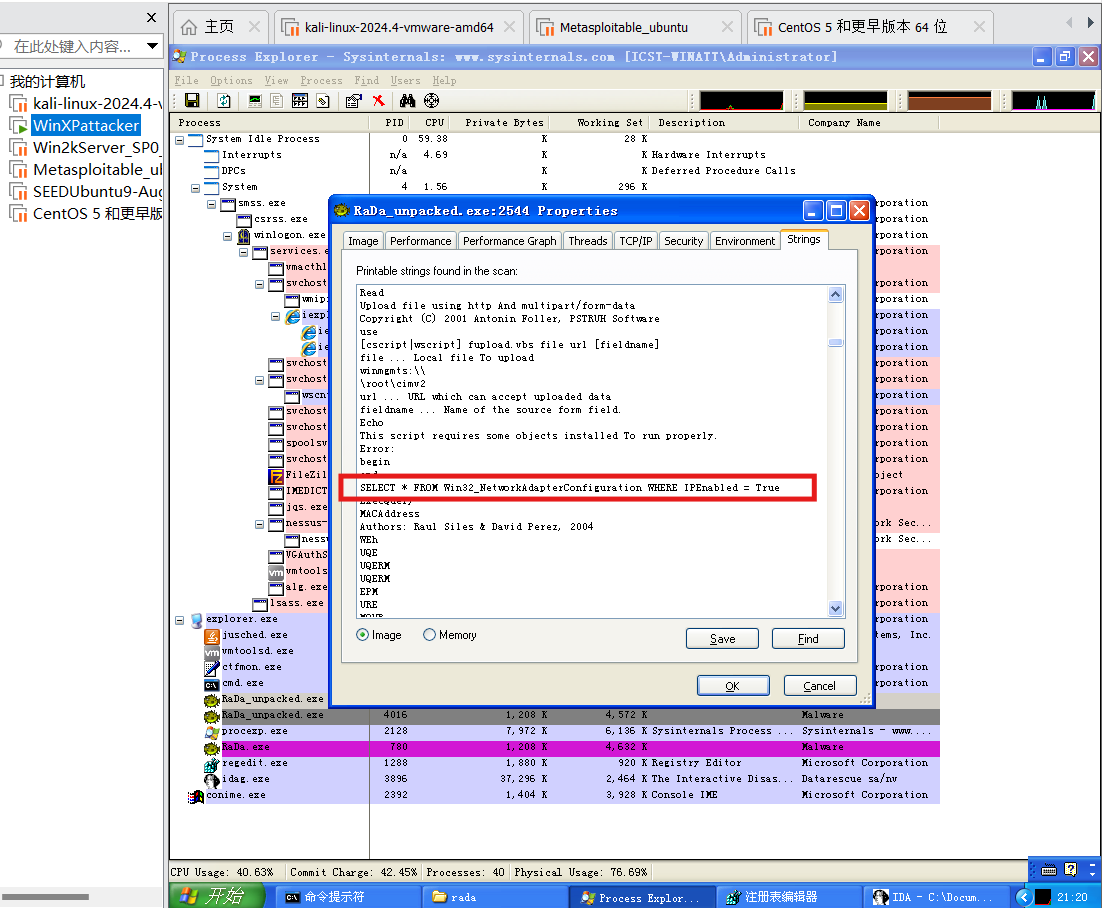Select the Memory radio button
This screenshot has width=1102, height=908.
tap(429, 635)
